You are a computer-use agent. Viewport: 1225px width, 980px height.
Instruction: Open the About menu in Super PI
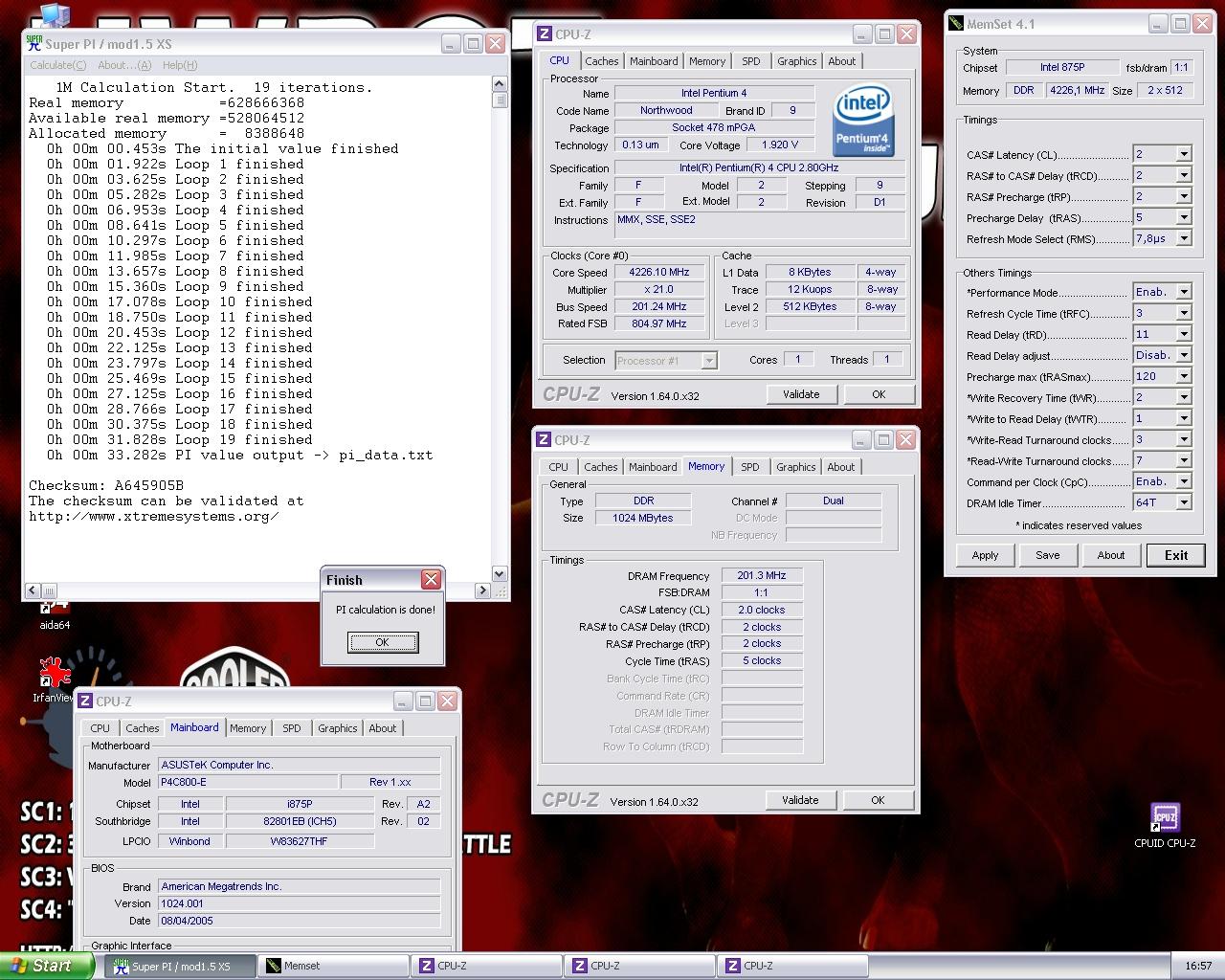click(x=124, y=65)
